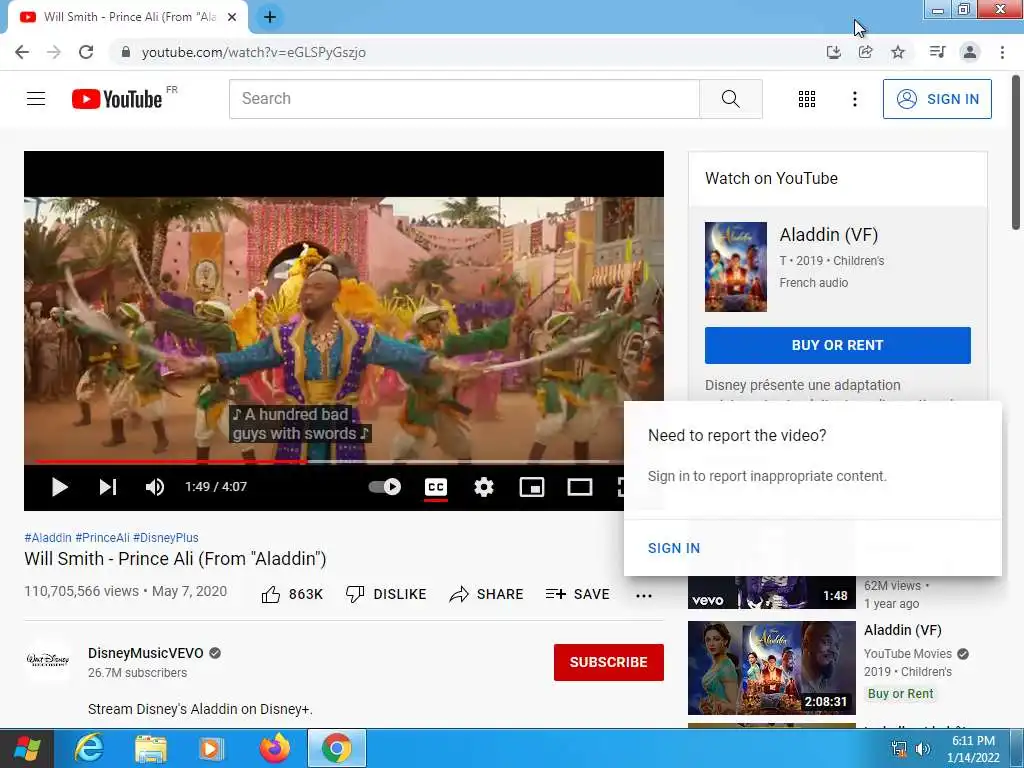This screenshot has height=768, width=1024.
Task: Click the DISLIKE button
Action: [386, 594]
